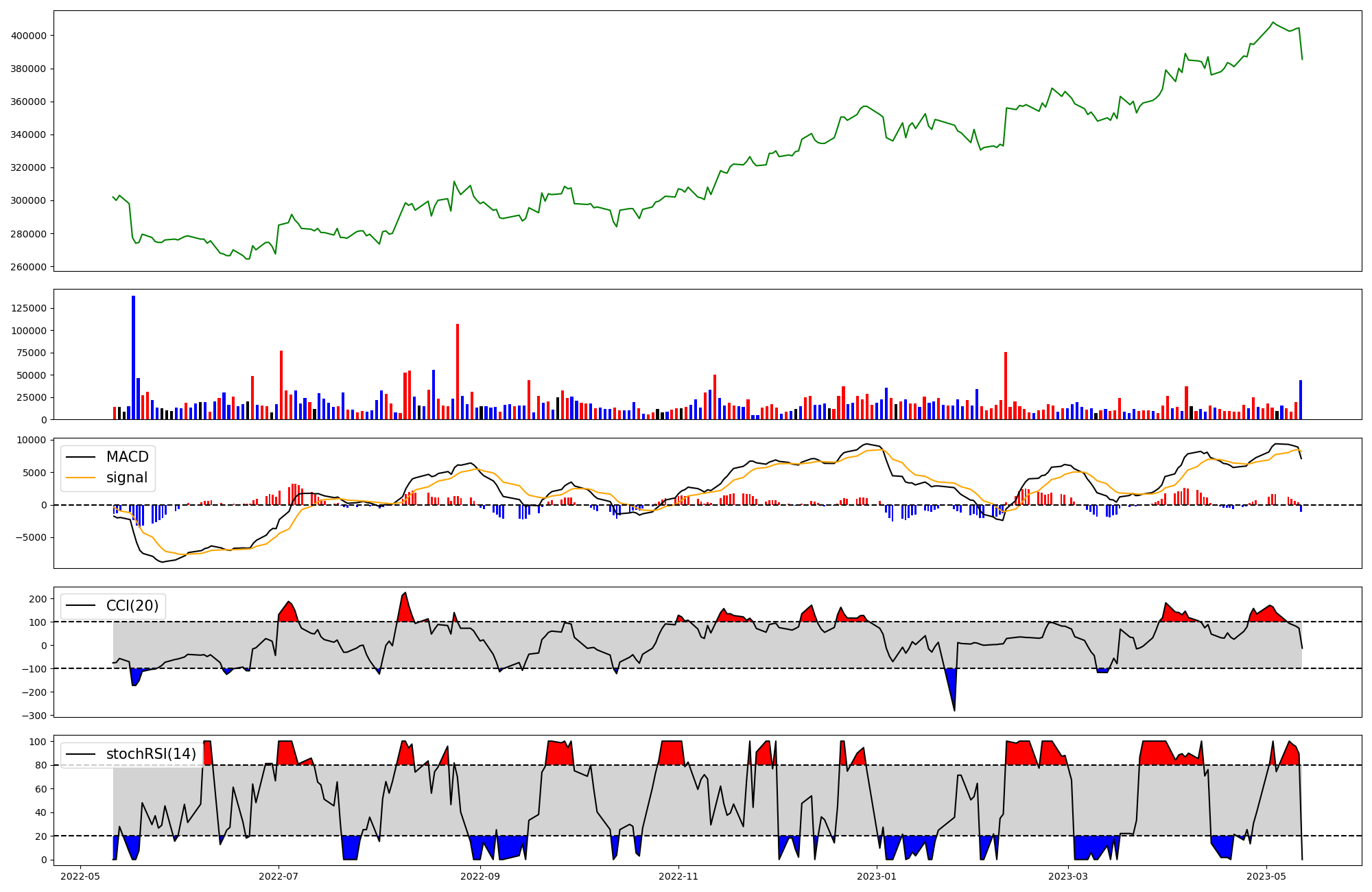The image size is (1372, 892).
Task: Click the tallest red volume bar near 2022-09
Action: click(458, 371)
